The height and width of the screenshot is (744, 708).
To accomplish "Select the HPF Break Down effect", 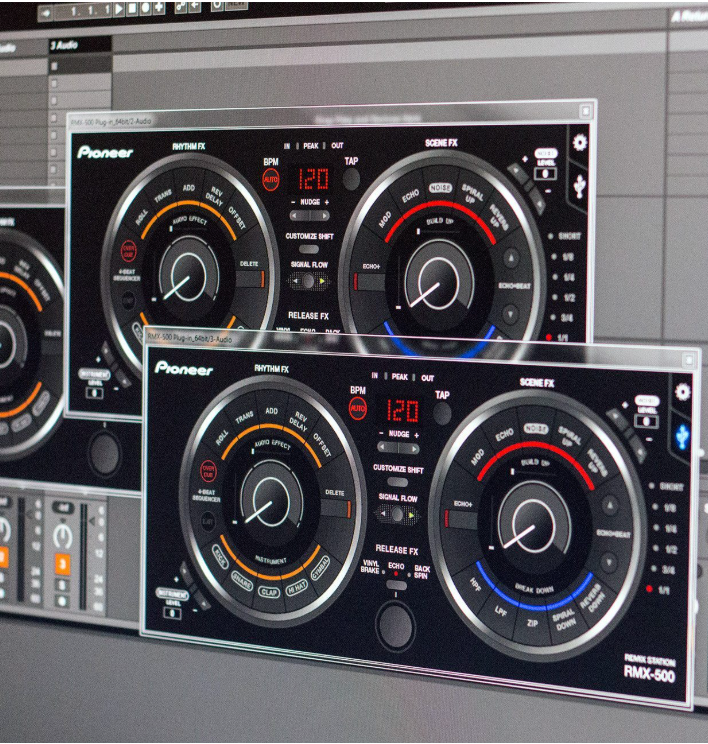I will tap(474, 582).
